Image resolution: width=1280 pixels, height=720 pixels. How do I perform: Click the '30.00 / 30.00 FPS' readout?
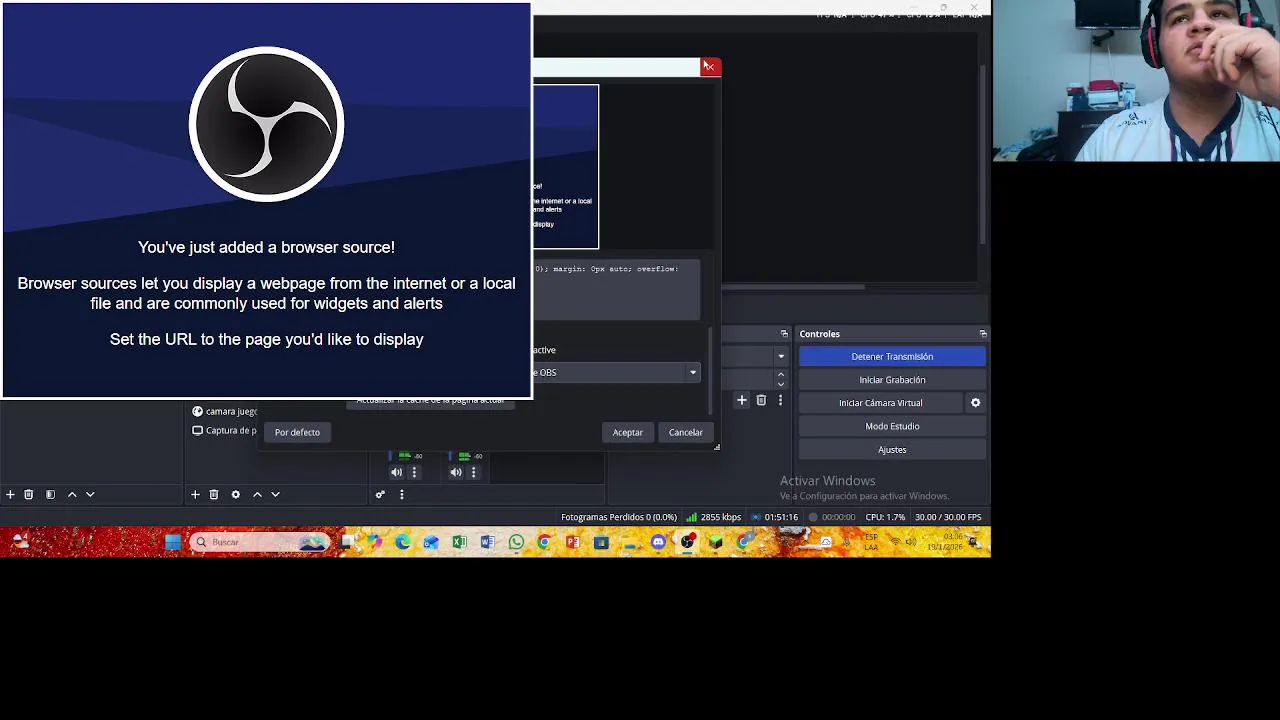(948, 517)
